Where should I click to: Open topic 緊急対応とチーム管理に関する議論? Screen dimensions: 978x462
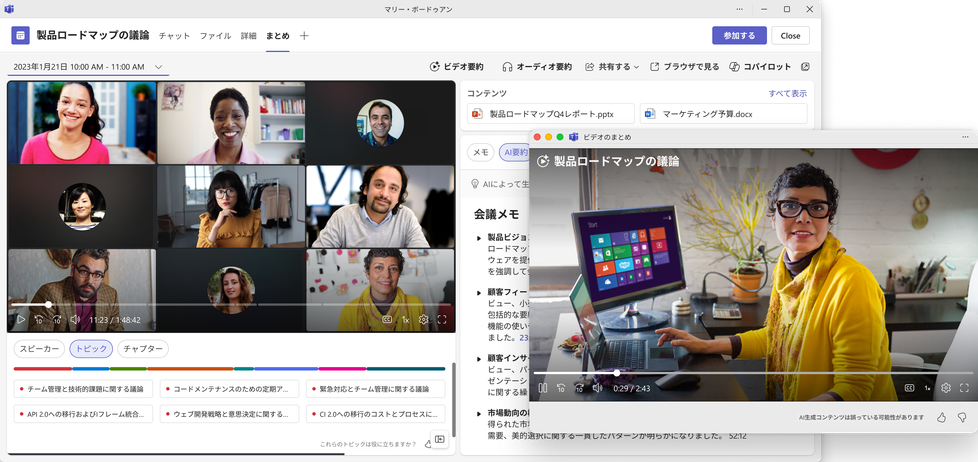coord(375,389)
